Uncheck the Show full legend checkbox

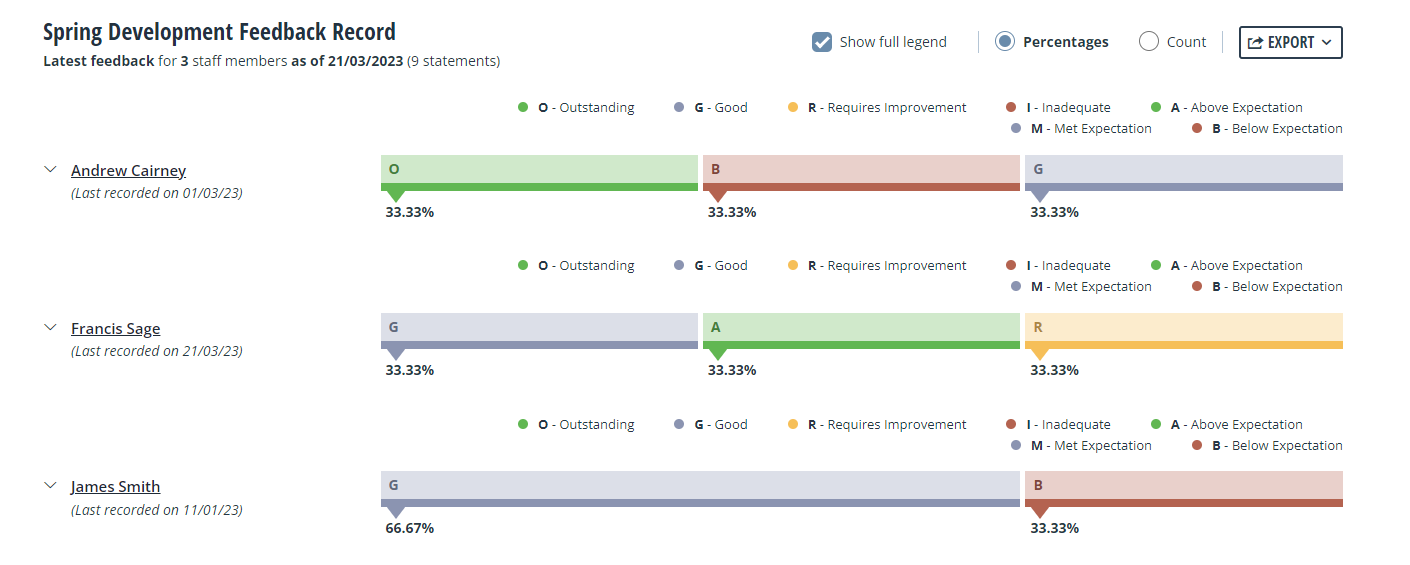pos(822,42)
